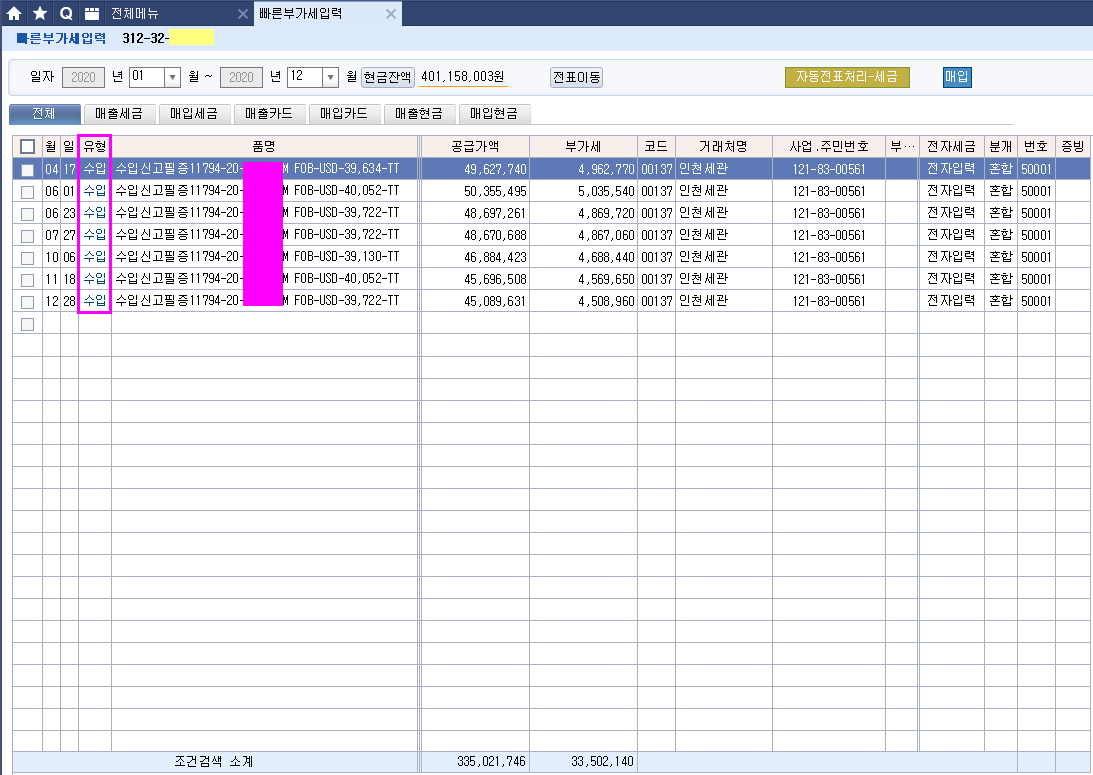Close the 빠른부가세입력 tab
This screenshot has height=775, width=1093.
tap(391, 14)
